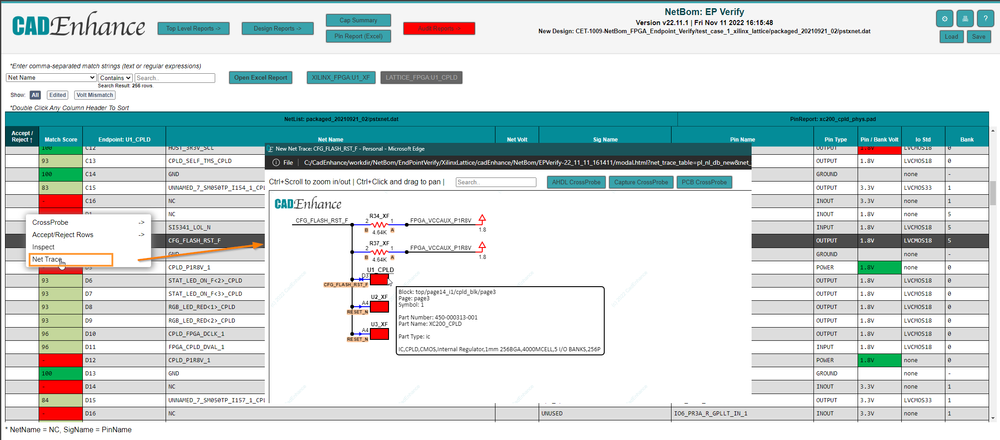1000x440 pixels.
Task: Open the Net Name column selector dropdown
Action: coord(51,78)
